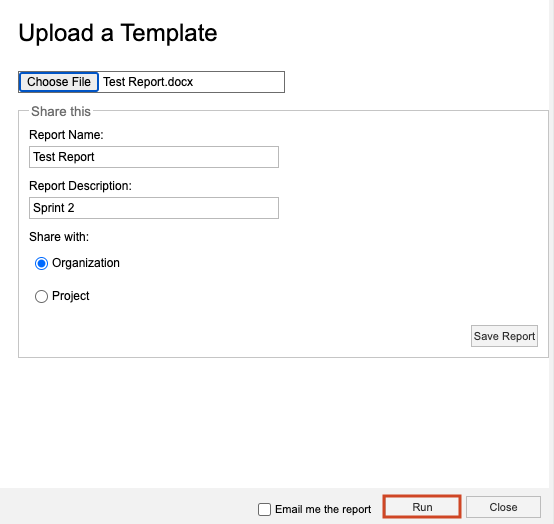
Task: Click the Report Description: label
Action: tap(80, 186)
